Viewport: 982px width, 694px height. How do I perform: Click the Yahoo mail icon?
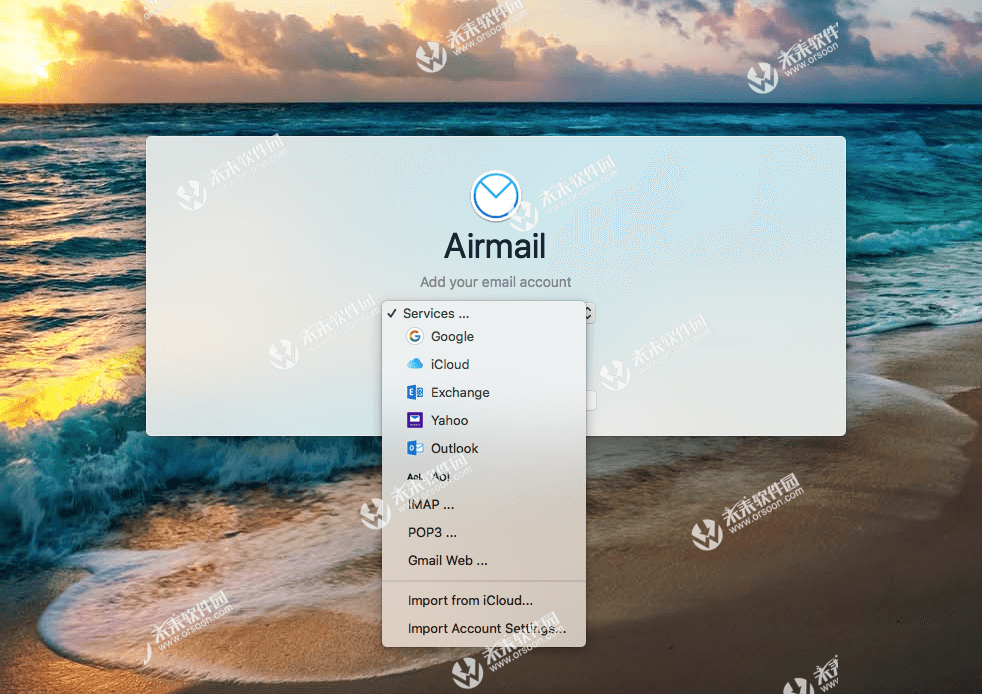pos(415,420)
